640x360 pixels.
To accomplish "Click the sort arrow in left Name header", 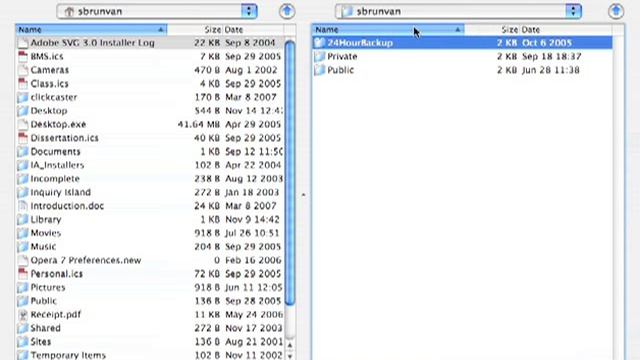I will coord(161,29).
